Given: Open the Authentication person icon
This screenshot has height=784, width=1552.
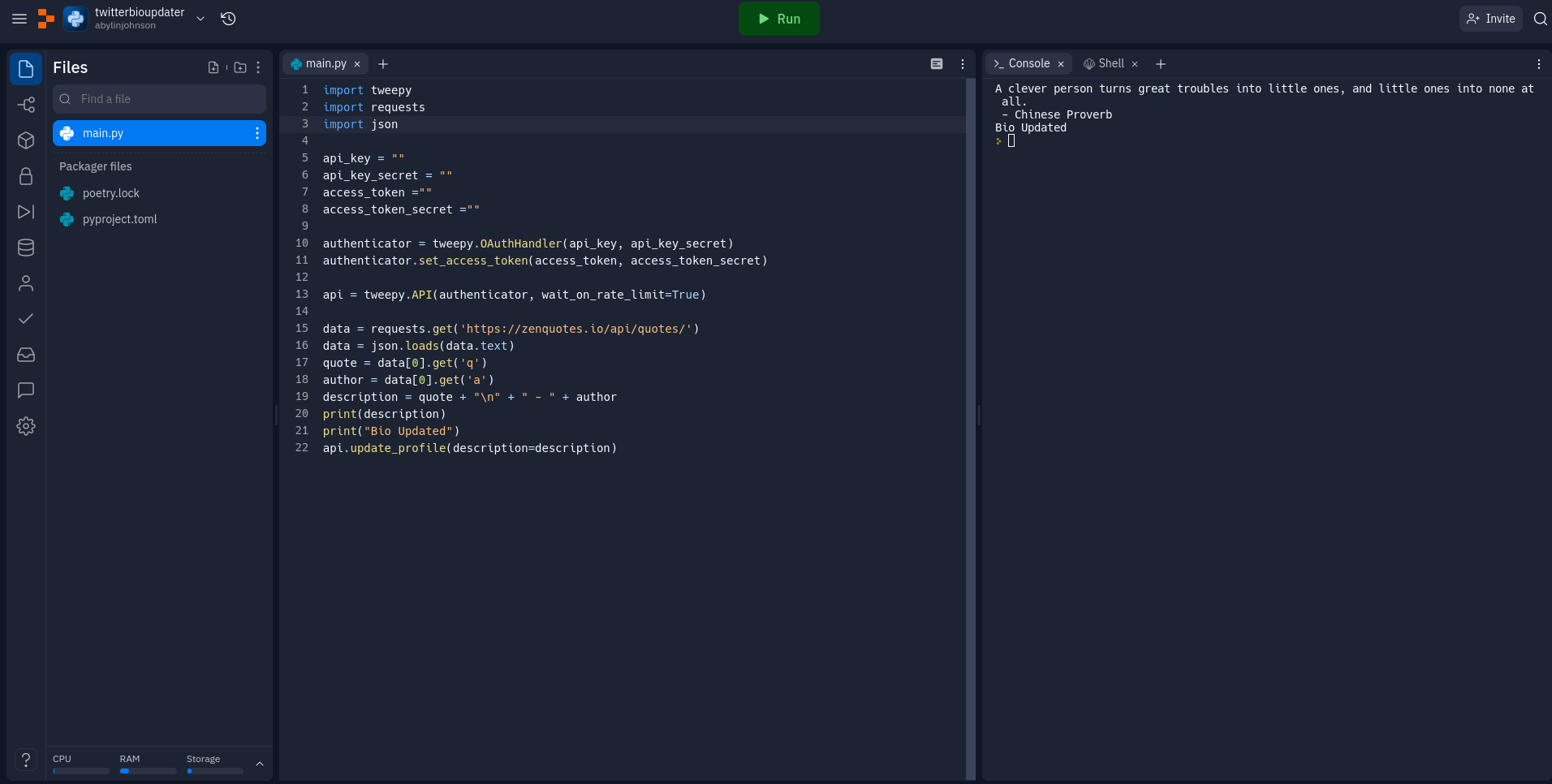Looking at the screenshot, I should click(x=26, y=283).
